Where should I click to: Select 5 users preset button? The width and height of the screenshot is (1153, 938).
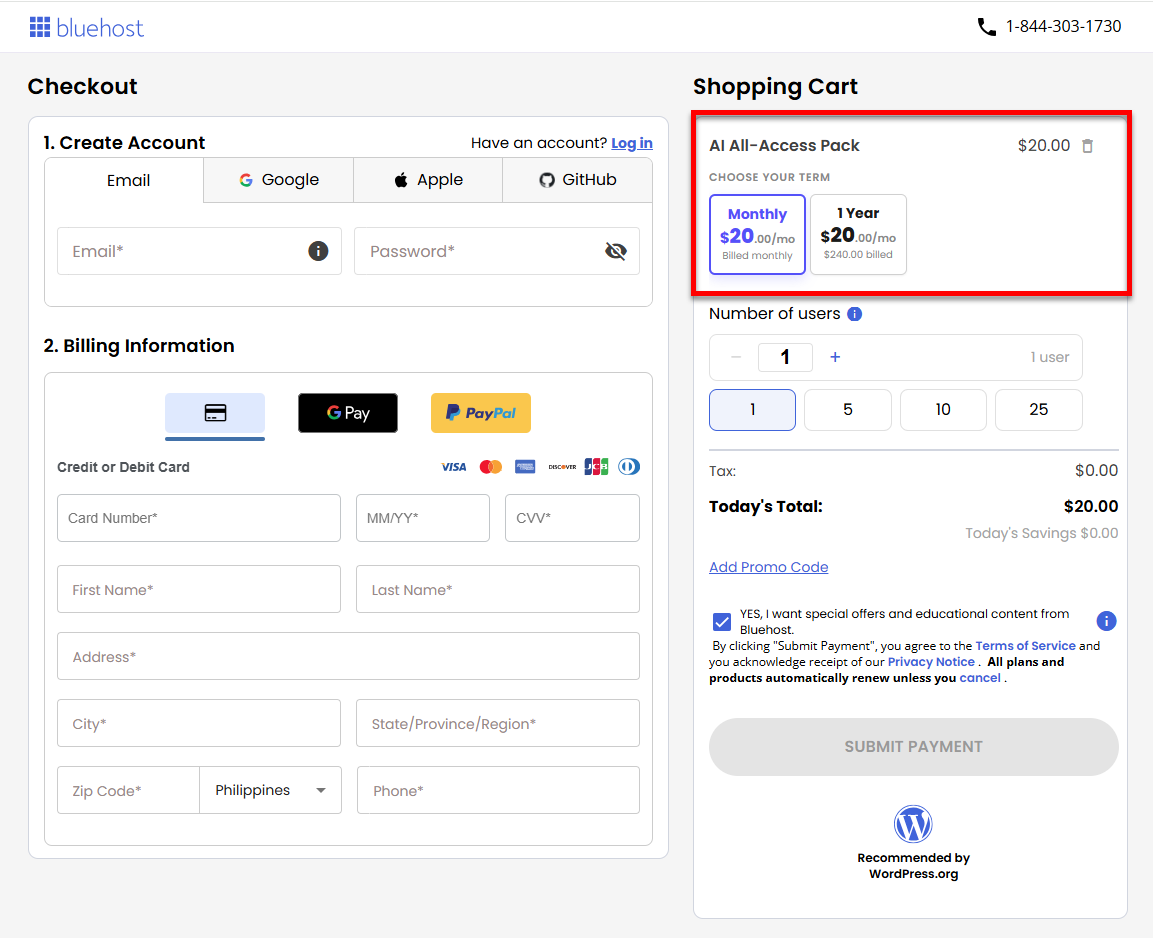(x=848, y=409)
